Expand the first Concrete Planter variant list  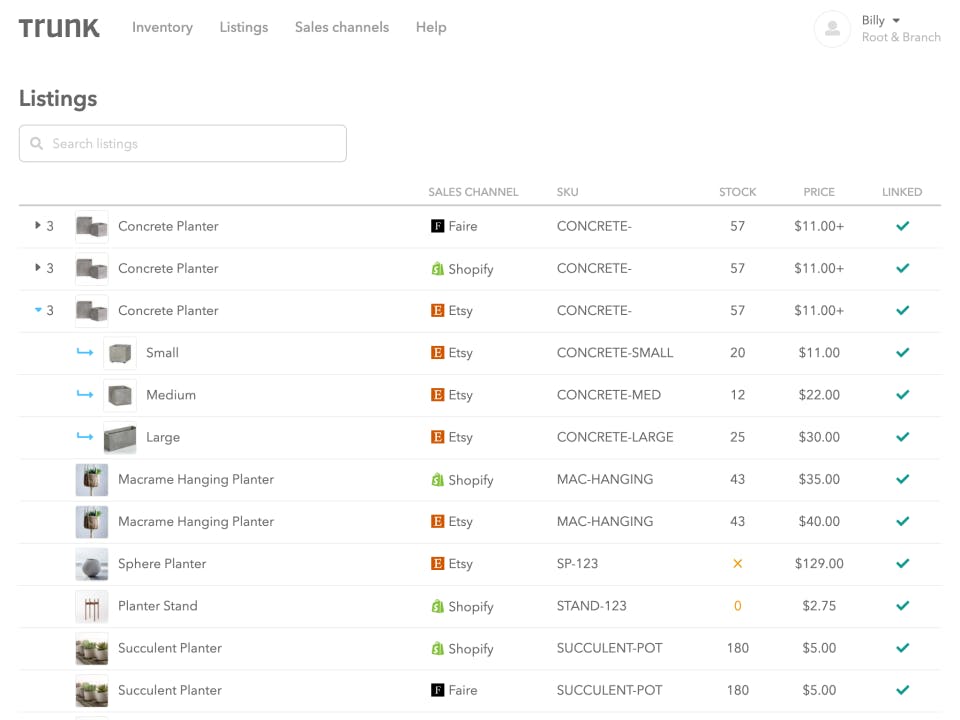[x=36, y=226]
